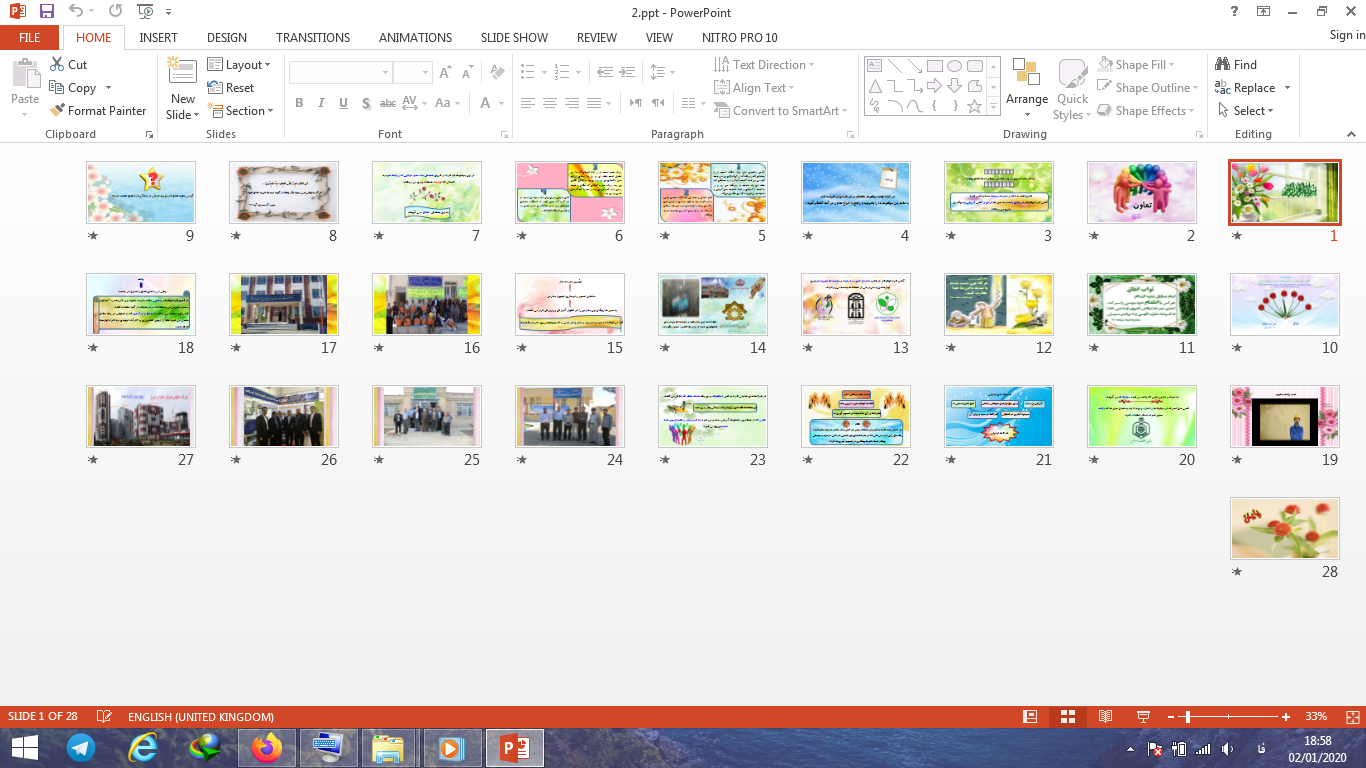Click the New Slide icon
The image size is (1366, 768).
point(182,73)
